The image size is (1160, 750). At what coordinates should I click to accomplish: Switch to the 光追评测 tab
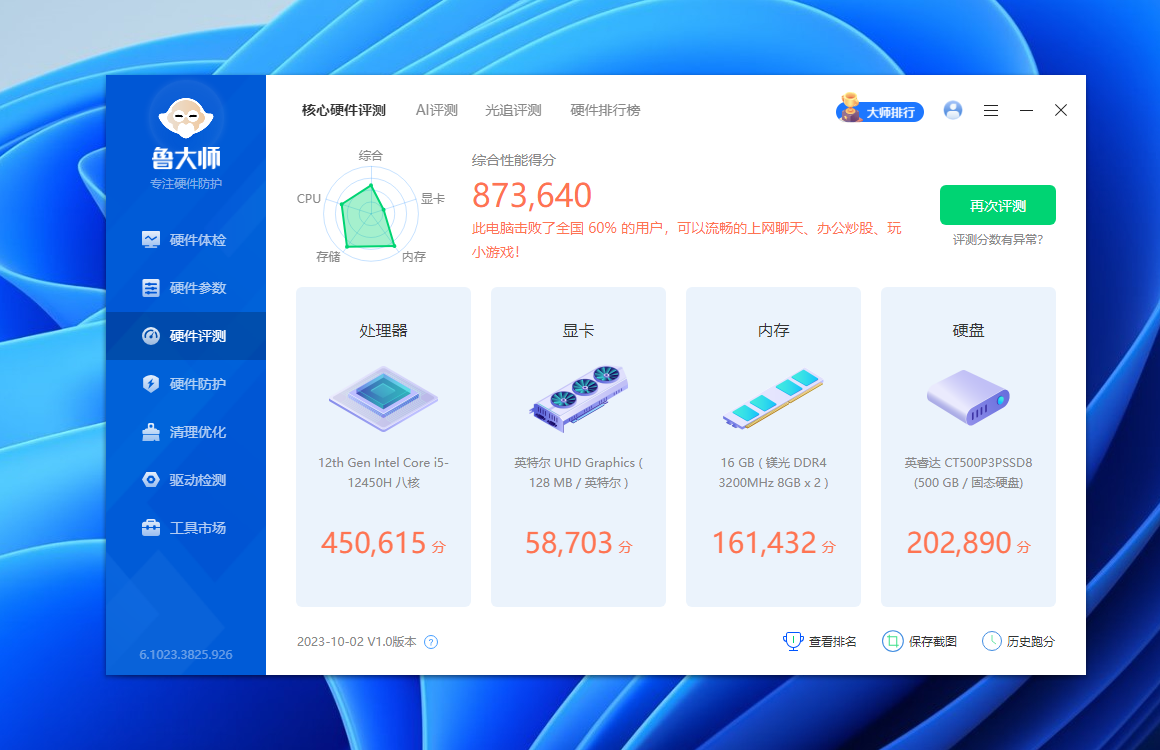coord(513,110)
